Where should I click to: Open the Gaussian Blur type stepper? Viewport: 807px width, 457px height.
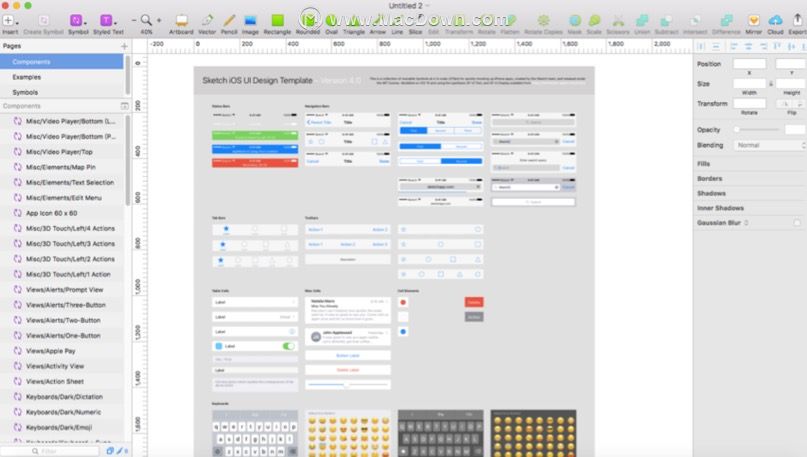pyautogui.click(x=746, y=223)
